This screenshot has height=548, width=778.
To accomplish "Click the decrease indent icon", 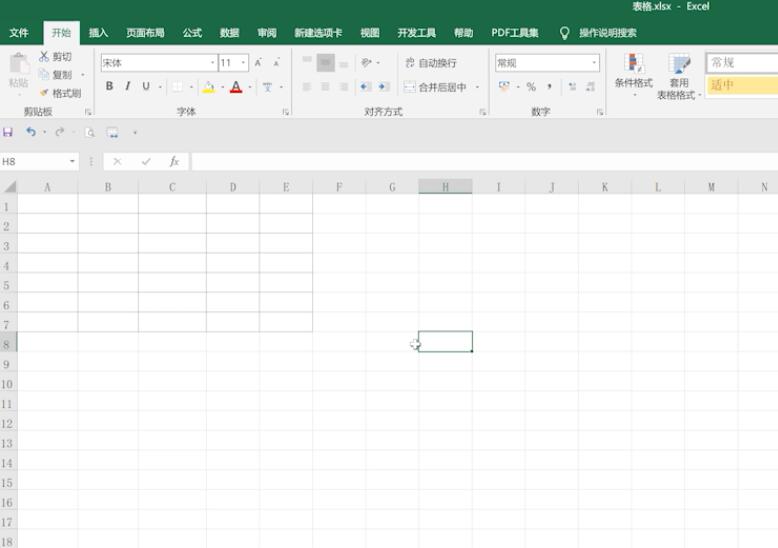I will [x=366, y=87].
